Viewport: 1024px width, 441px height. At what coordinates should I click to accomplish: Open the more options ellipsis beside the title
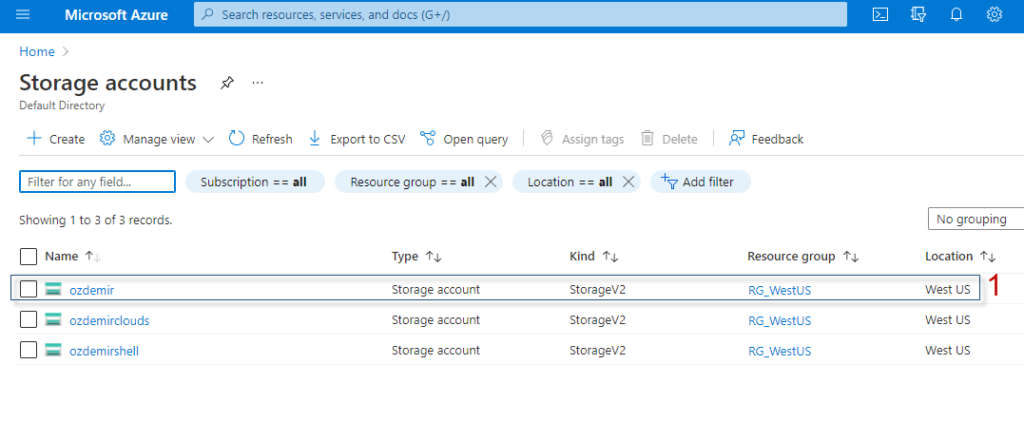[257, 83]
